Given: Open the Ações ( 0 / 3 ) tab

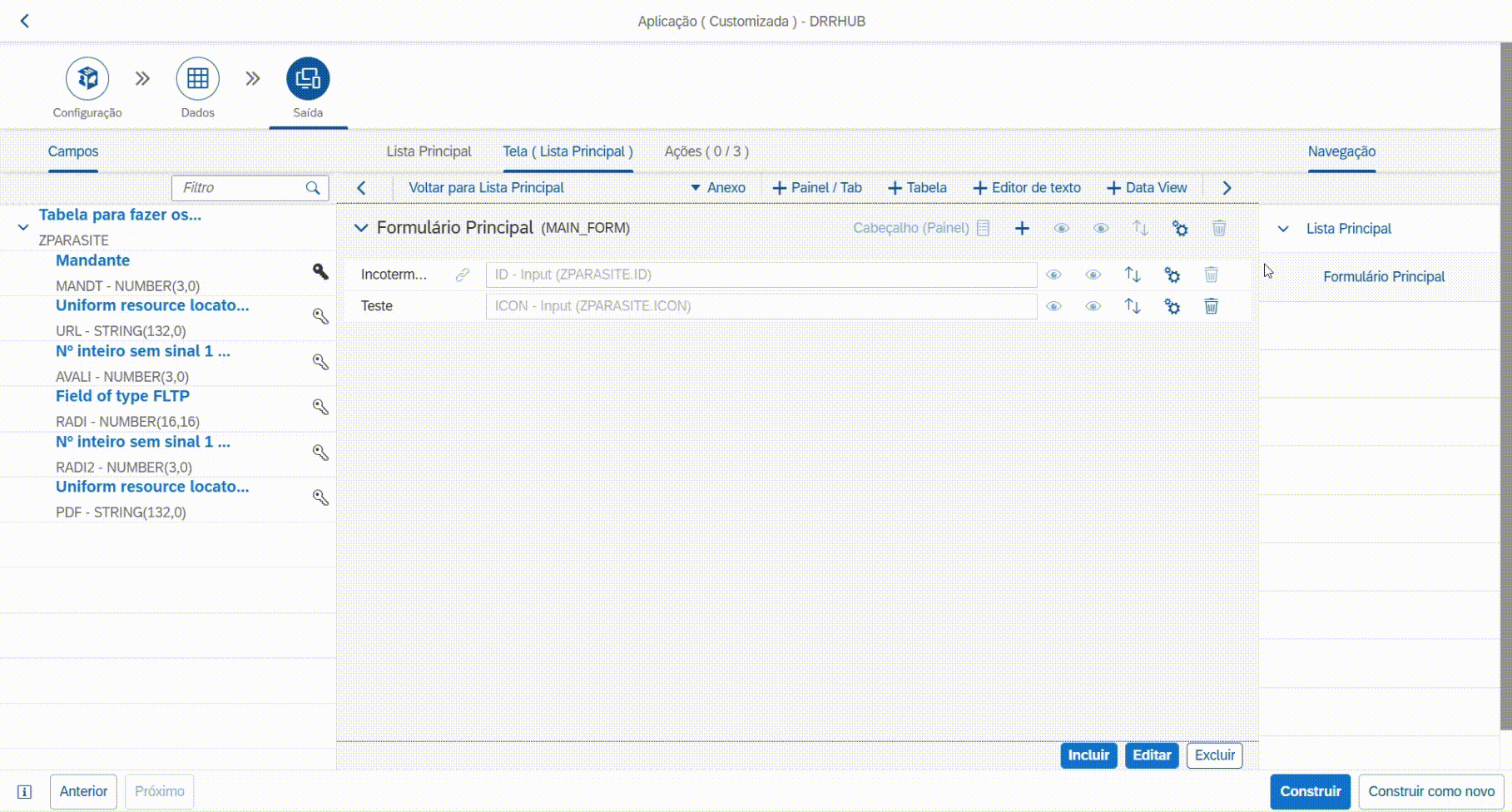Looking at the screenshot, I should pyautogui.click(x=706, y=151).
